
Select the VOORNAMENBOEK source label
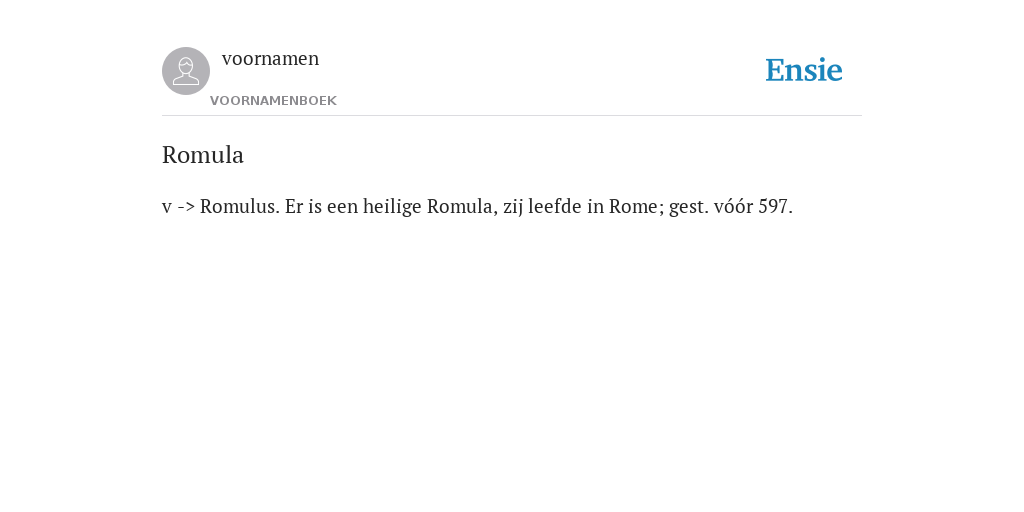click(x=273, y=101)
